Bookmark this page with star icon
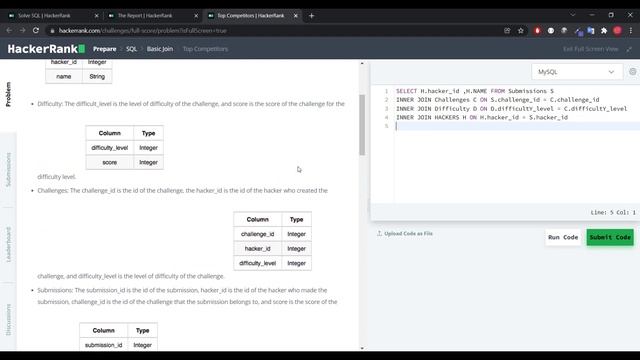The image size is (640, 360). tap(521, 31)
